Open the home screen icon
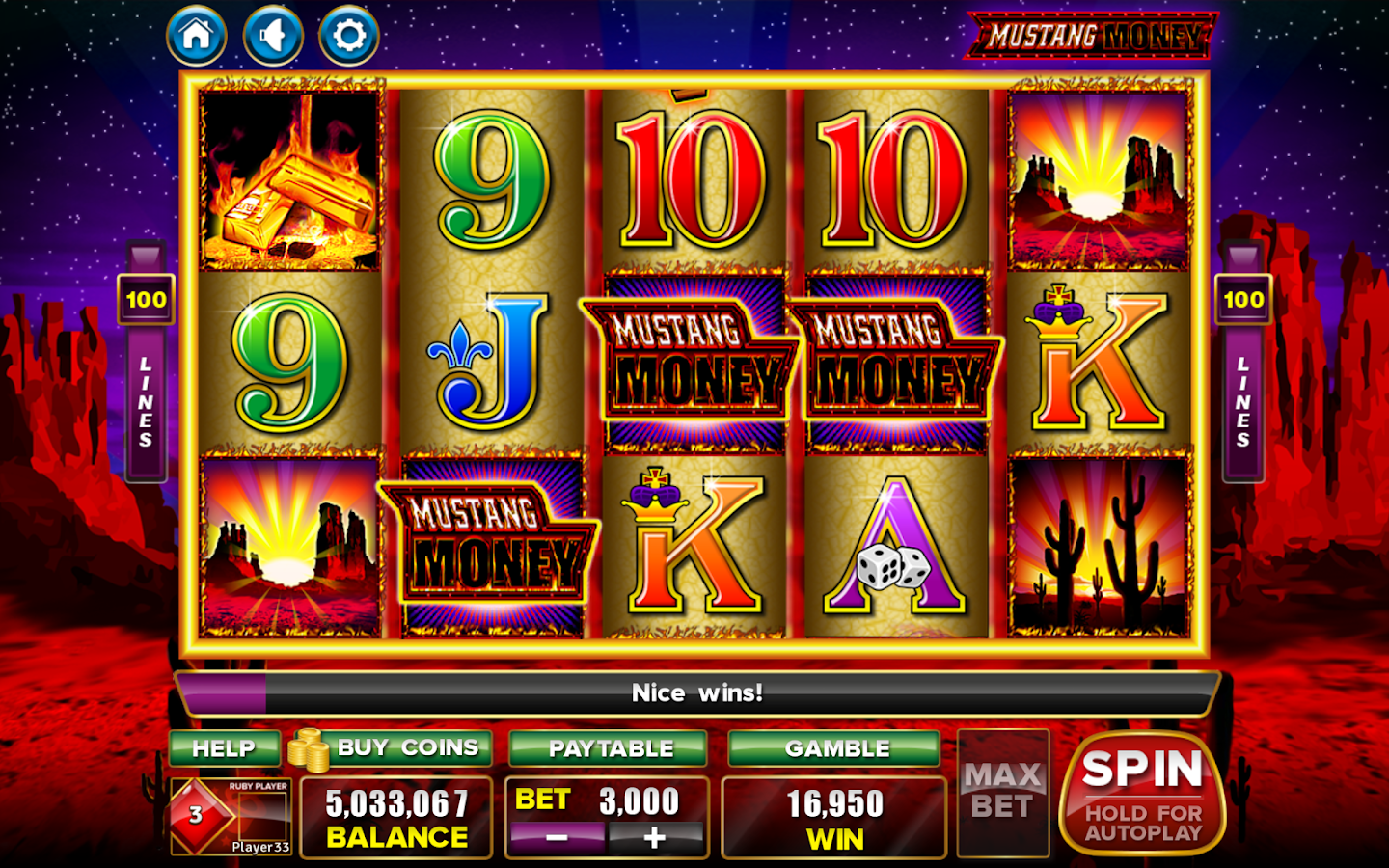This screenshot has height=868, width=1389. tap(197, 36)
